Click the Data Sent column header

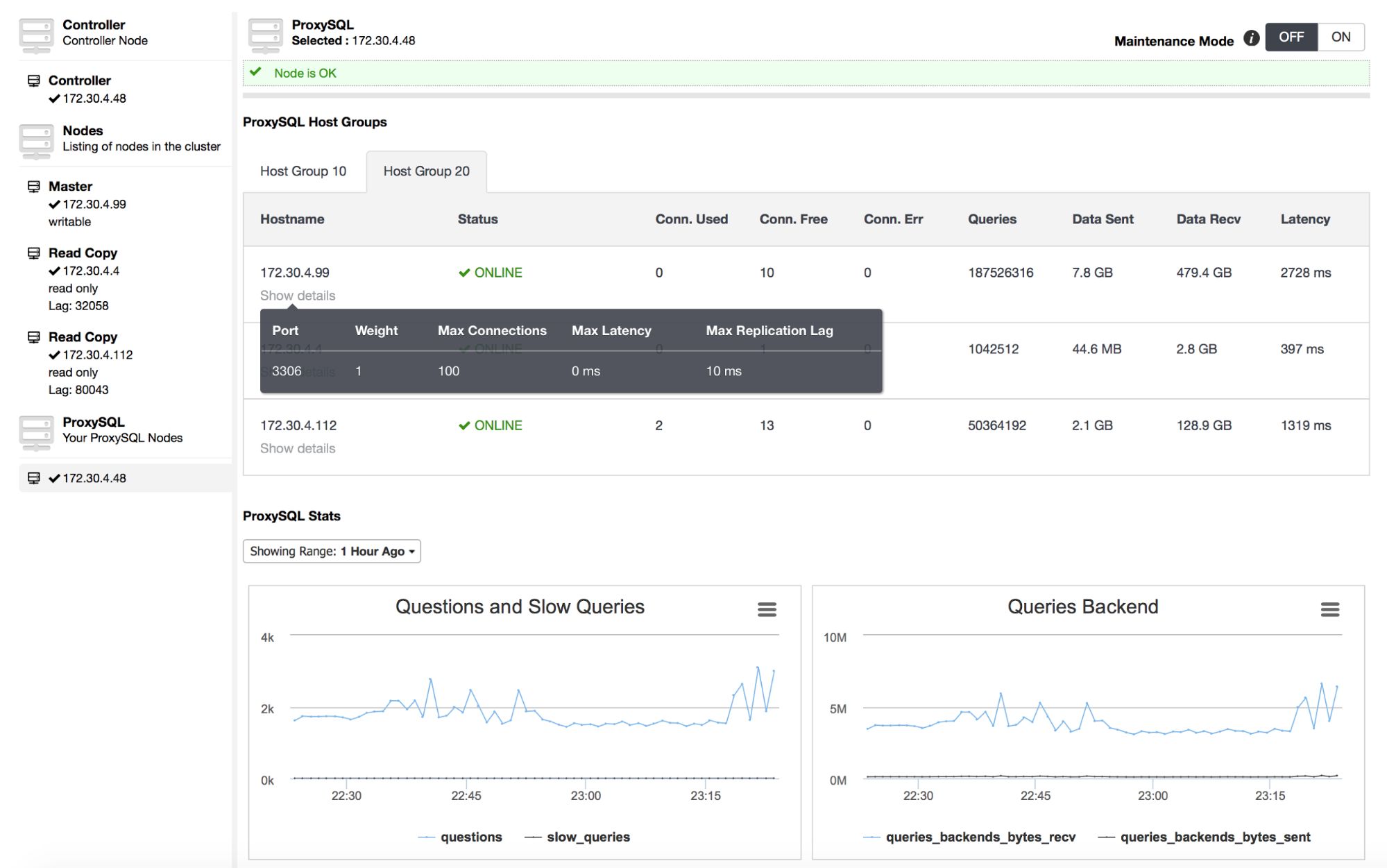pos(1103,219)
